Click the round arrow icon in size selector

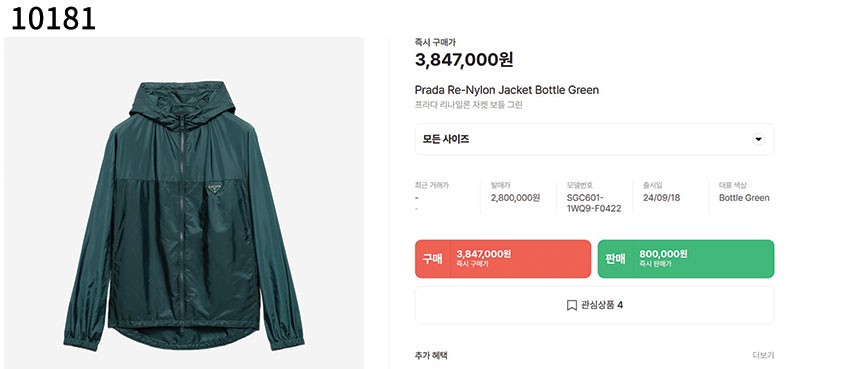(759, 139)
